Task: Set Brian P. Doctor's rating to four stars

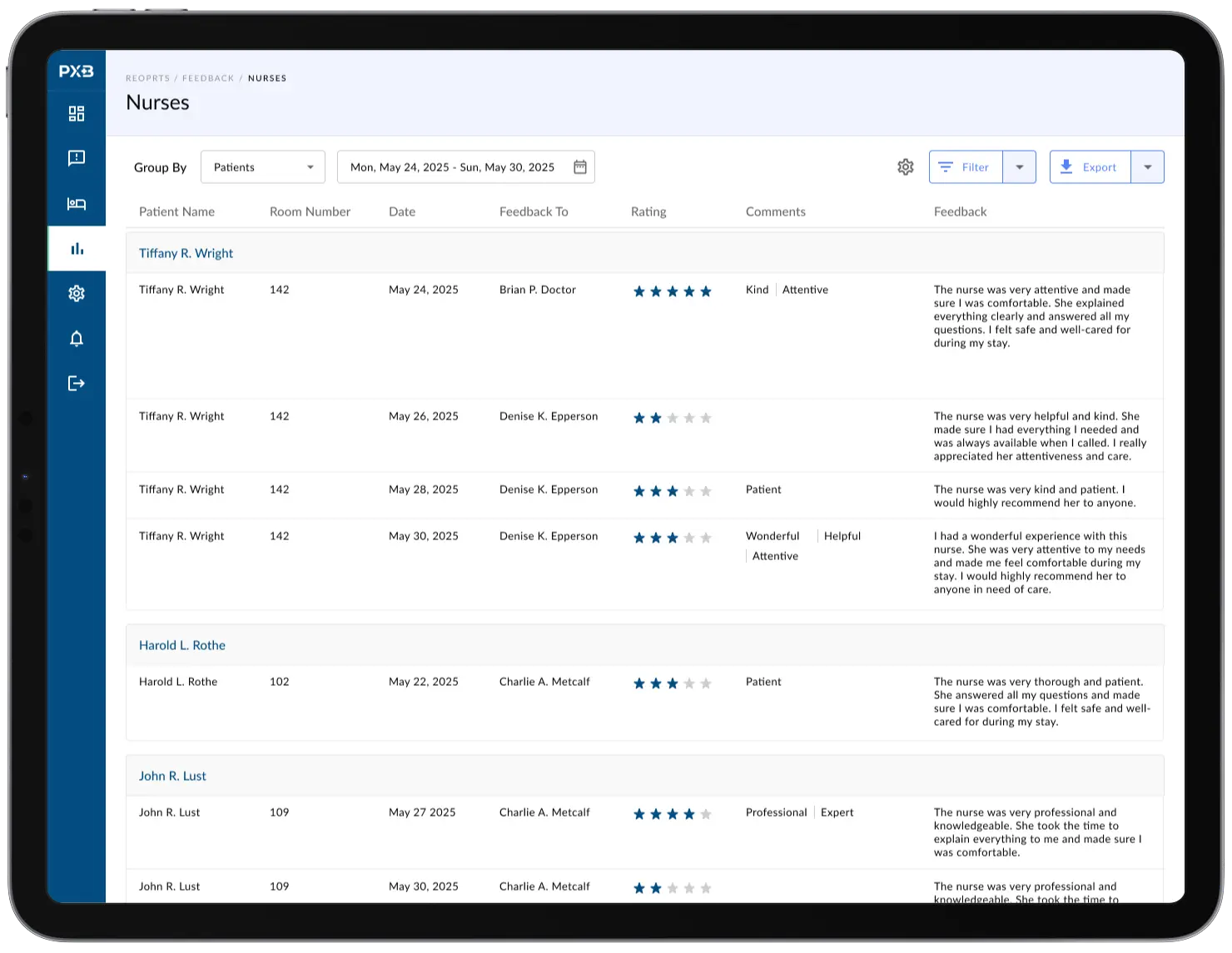Action: (689, 291)
